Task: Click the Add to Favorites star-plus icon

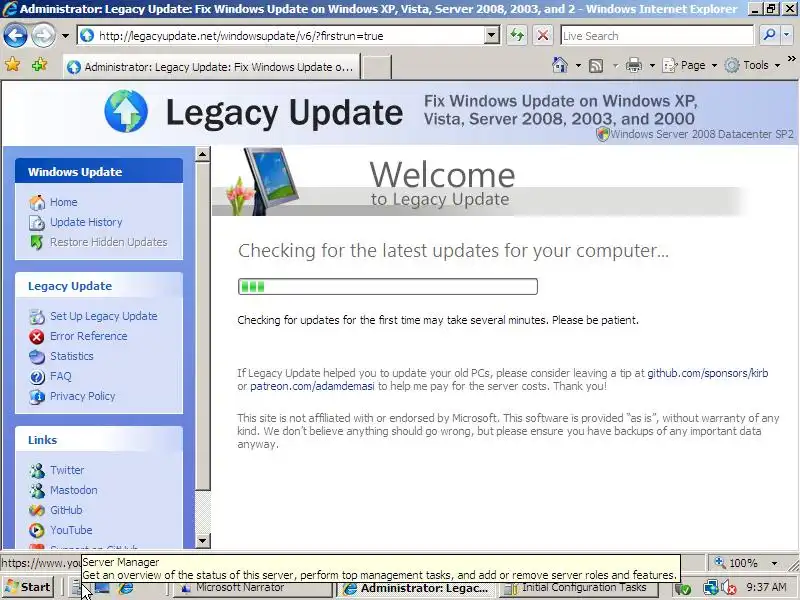Action: point(39,65)
